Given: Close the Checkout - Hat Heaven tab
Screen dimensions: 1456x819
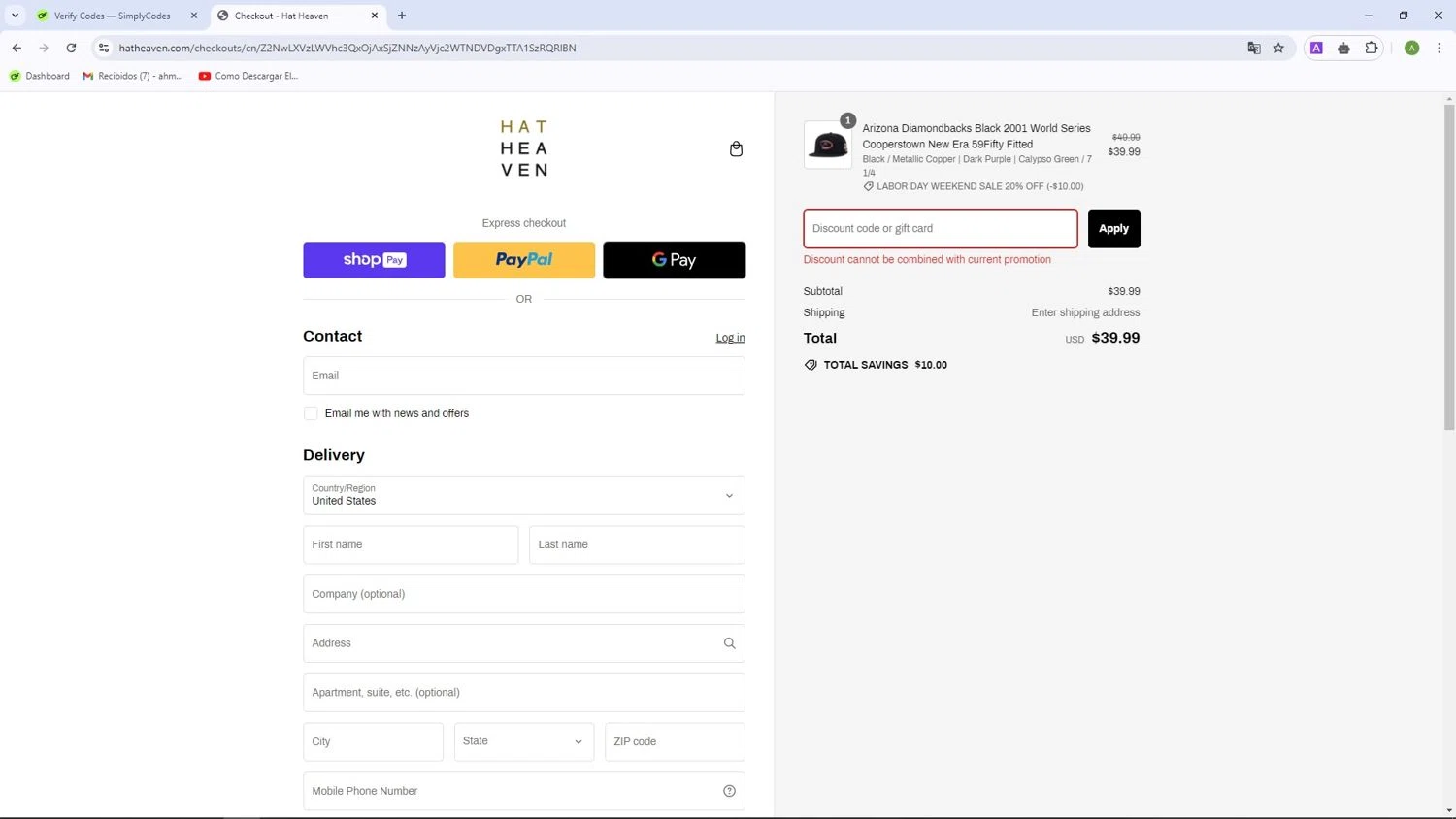Looking at the screenshot, I should pos(375,16).
